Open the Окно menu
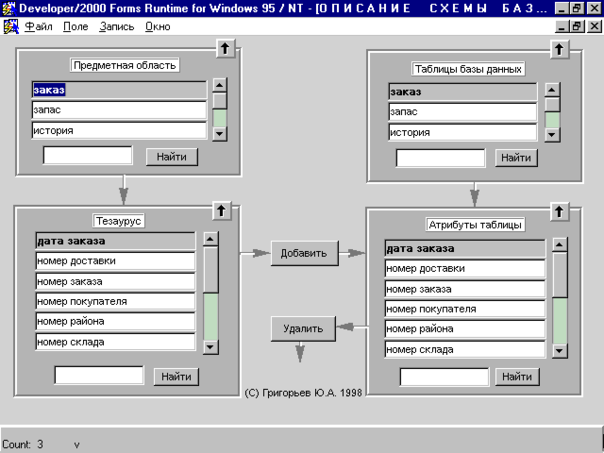604x453 pixels. (158, 27)
